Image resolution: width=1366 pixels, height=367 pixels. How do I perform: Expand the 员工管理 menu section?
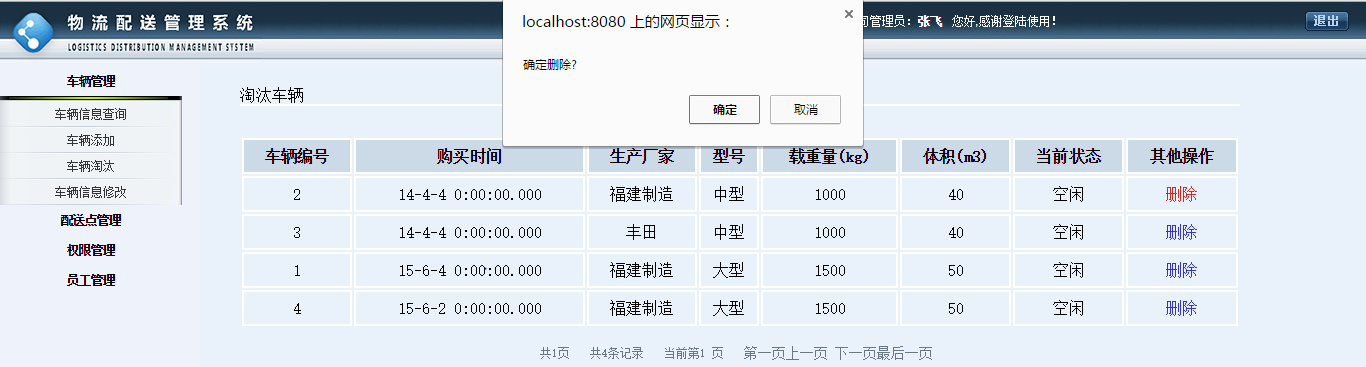(91, 280)
